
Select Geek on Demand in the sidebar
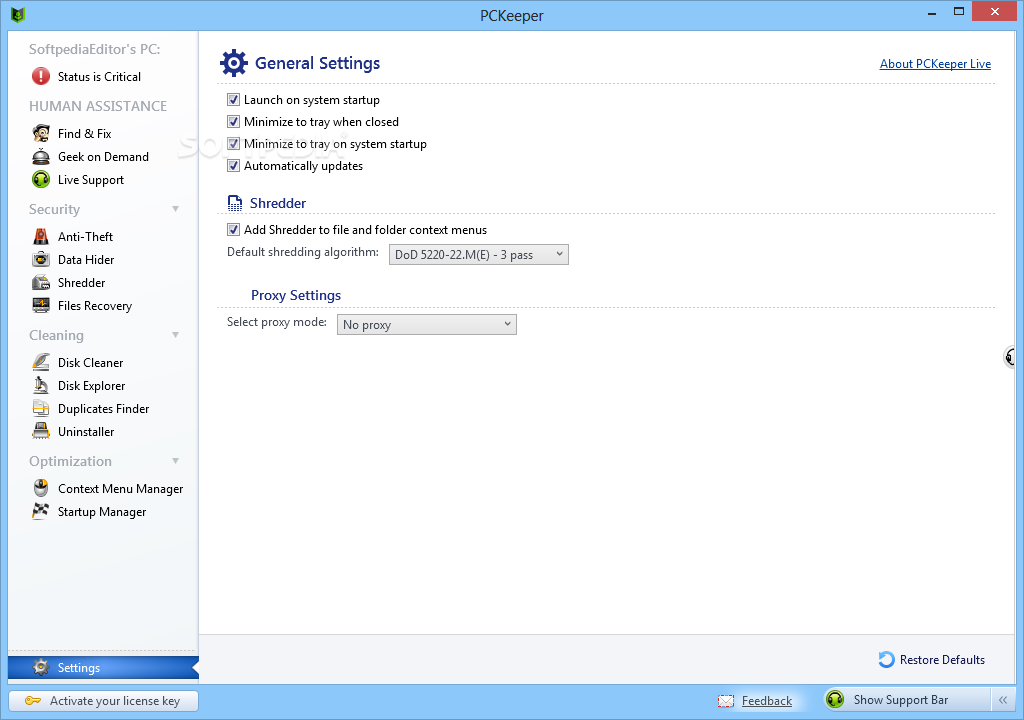[103, 157]
